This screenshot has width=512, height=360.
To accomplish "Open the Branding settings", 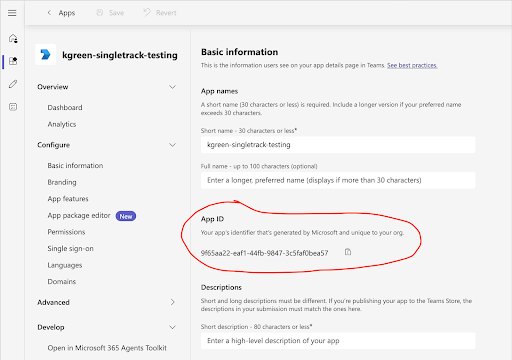I will 62,182.
